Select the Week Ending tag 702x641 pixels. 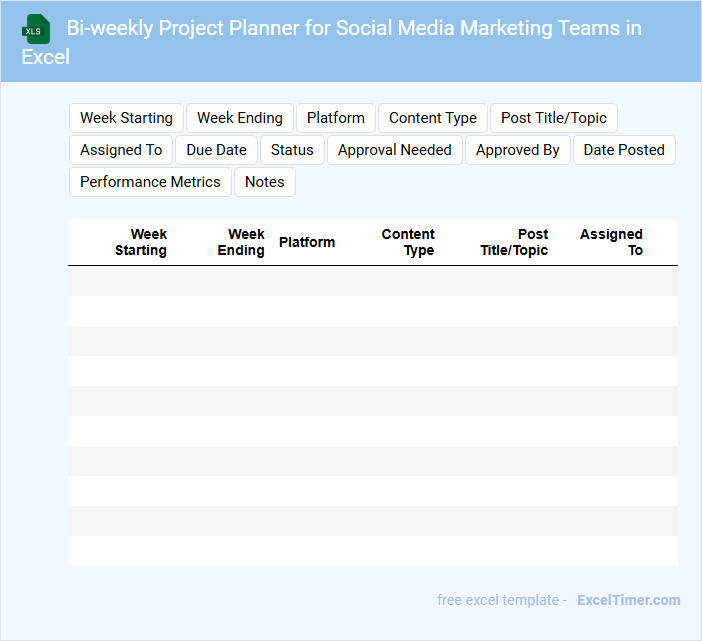tap(240, 118)
